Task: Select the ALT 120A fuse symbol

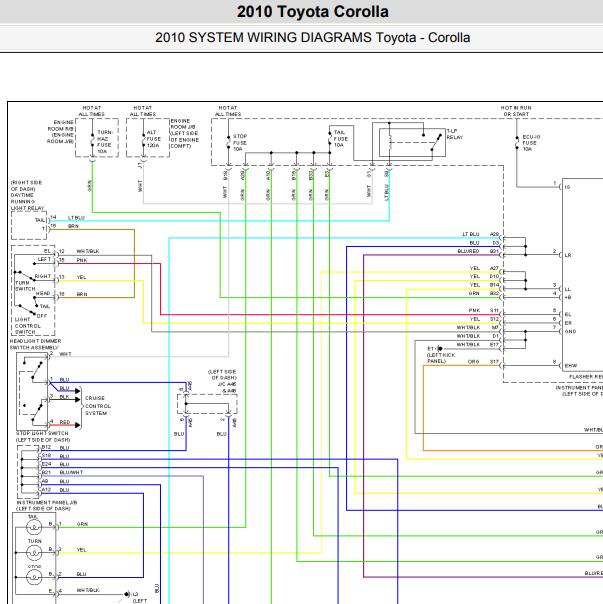Action: [x=143, y=140]
